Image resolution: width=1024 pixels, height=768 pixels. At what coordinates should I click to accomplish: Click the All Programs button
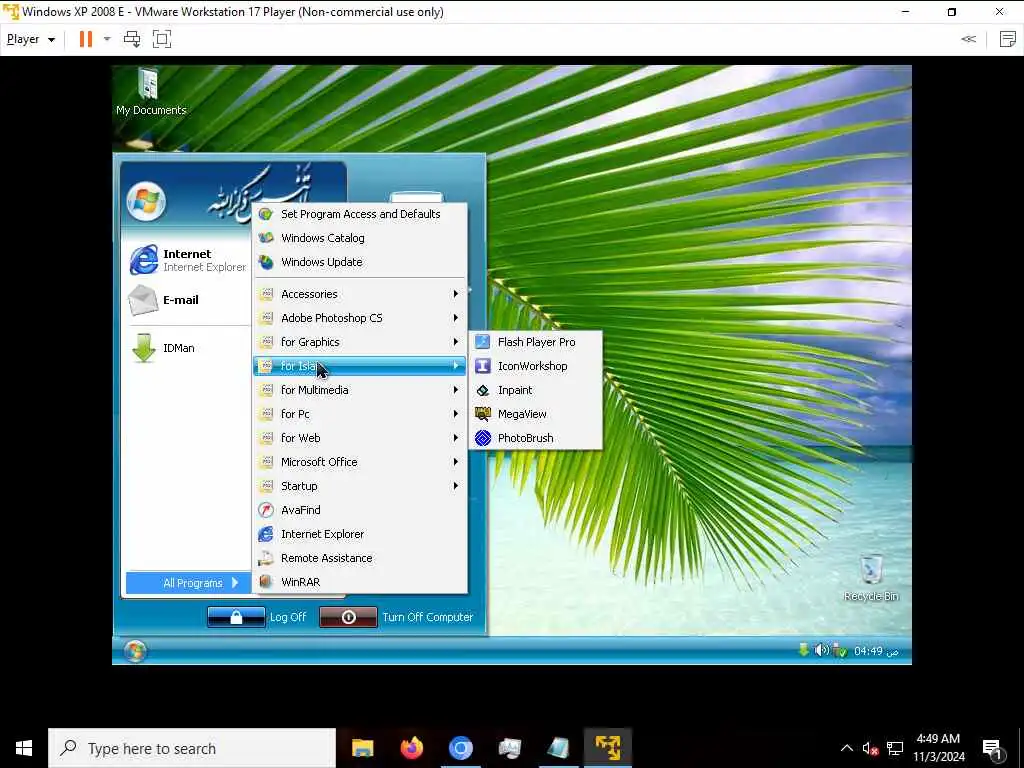click(x=189, y=583)
